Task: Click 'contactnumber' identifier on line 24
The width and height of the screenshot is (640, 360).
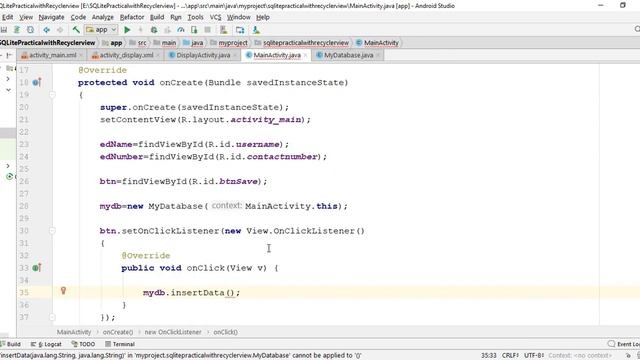Action: (x=282, y=157)
